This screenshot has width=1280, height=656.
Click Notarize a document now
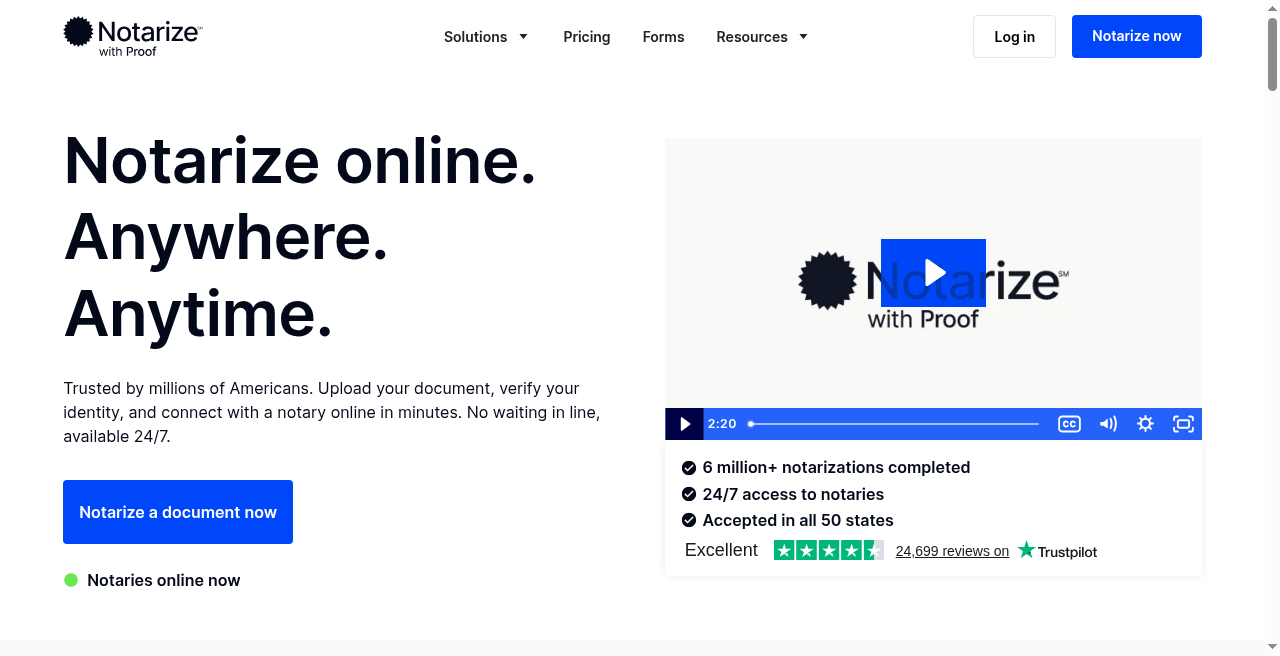click(x=178, y=512)
